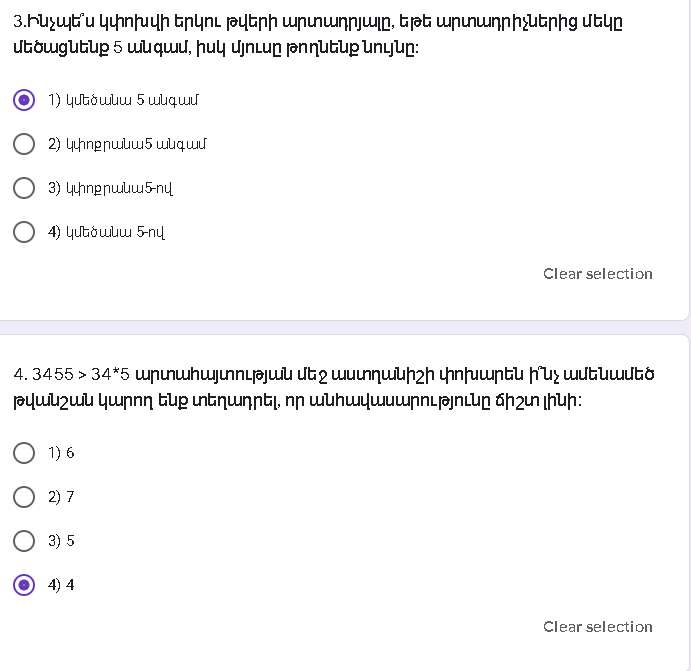Choose radio circle for '2) կփոքրանա5 անգամ'
Image resolution: width=691 pixels, height=671 pixels.
coord(24,144)
